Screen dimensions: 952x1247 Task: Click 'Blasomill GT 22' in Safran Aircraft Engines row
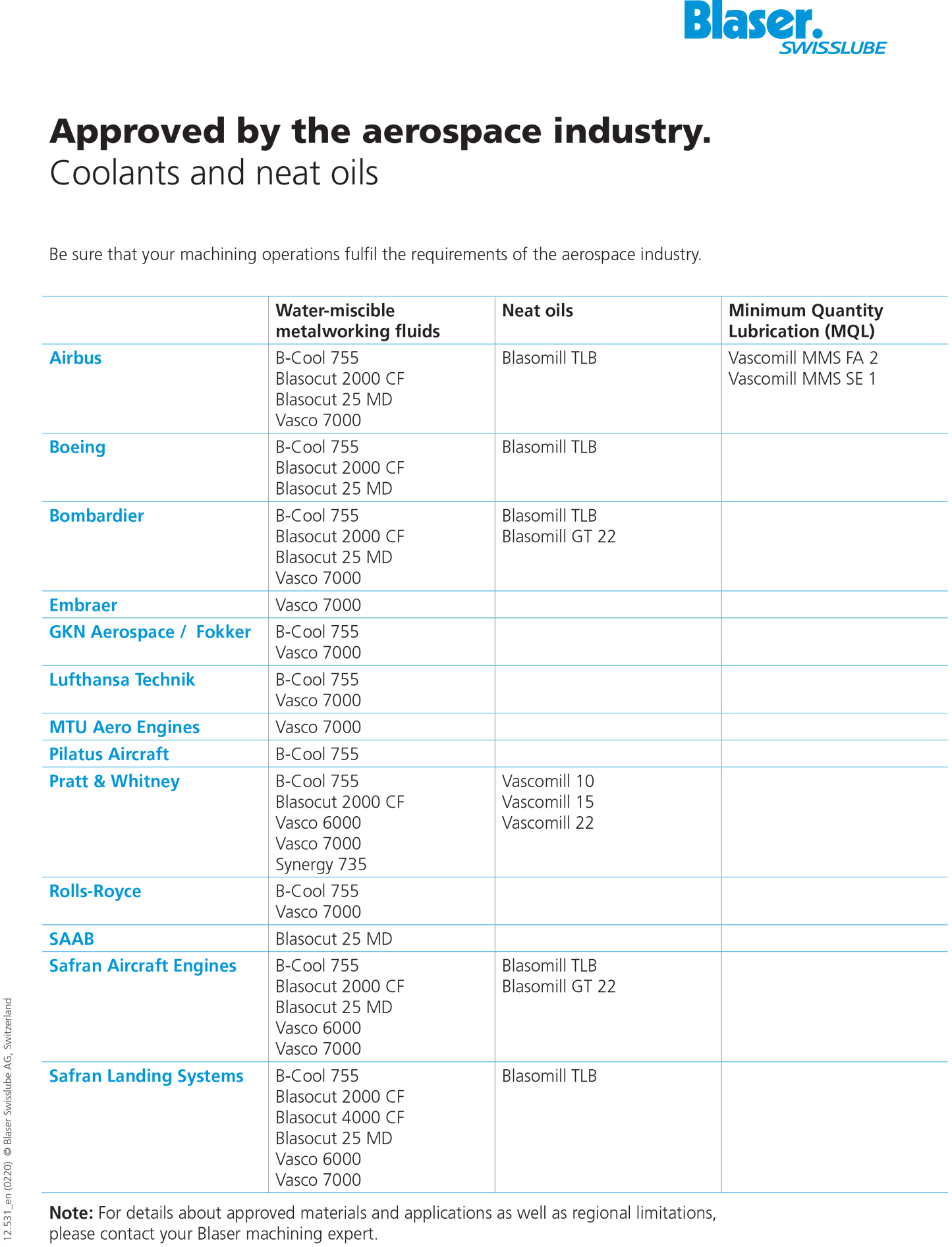[x=559, y=987]
